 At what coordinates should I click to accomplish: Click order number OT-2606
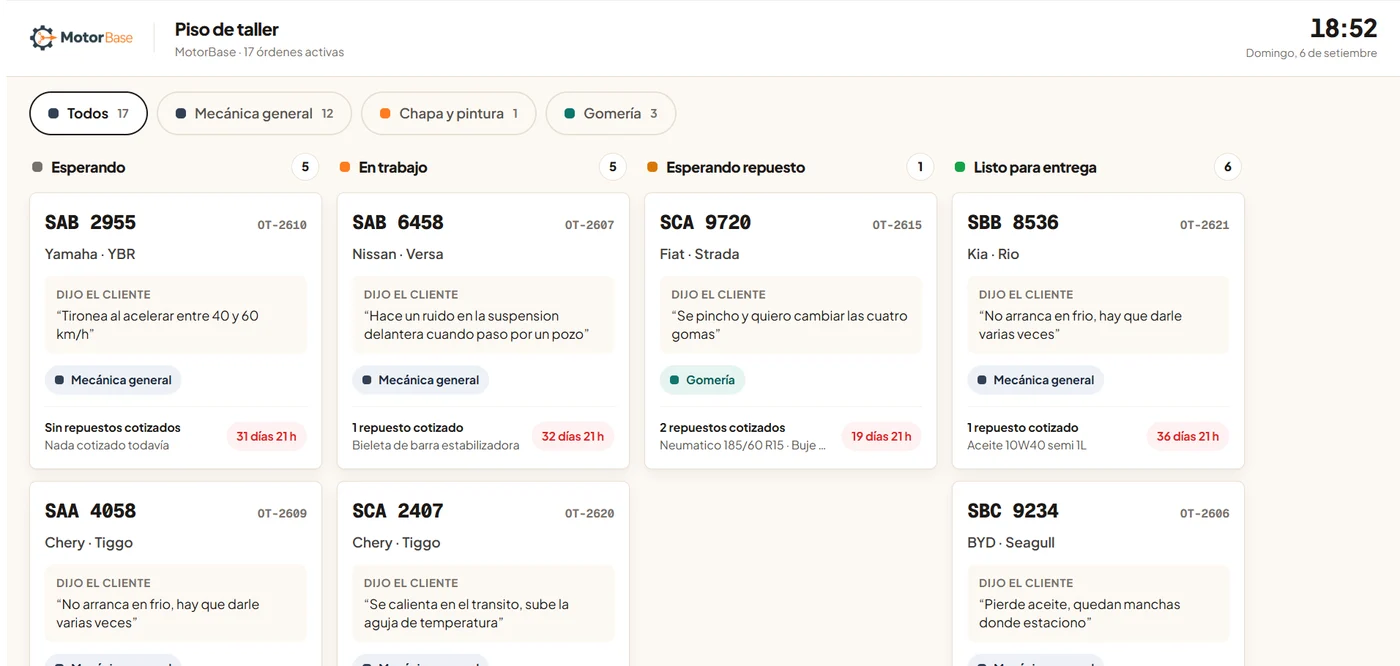point(1204,513)
